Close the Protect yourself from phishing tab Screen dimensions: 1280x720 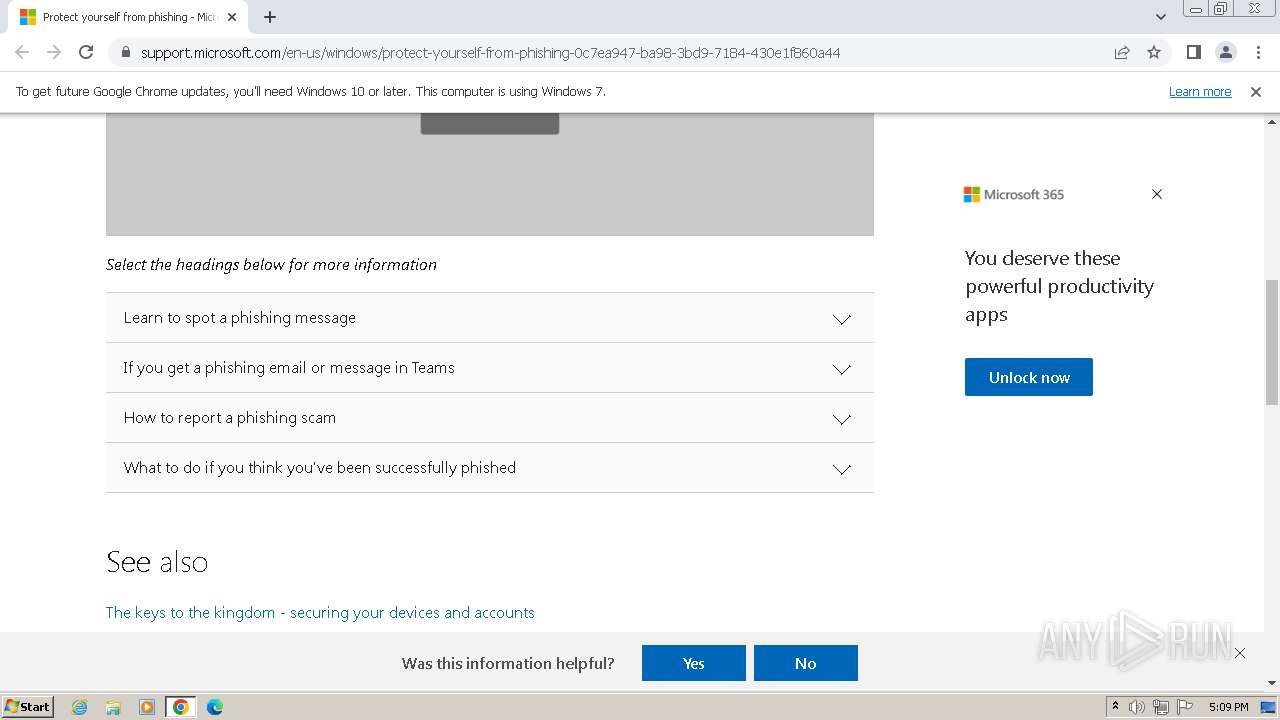pos(232,17)
